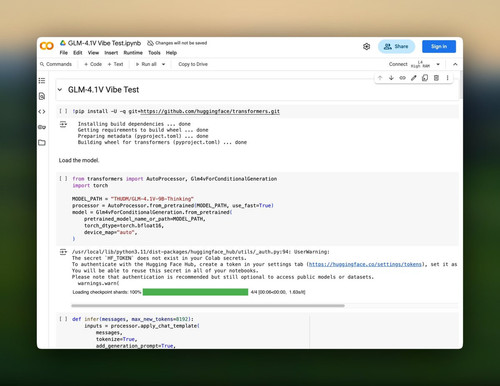Run the def infer cell
Image resolution: width=500 pixels, height=386 pixels.
pyautogui.click(x=63, y=319)
